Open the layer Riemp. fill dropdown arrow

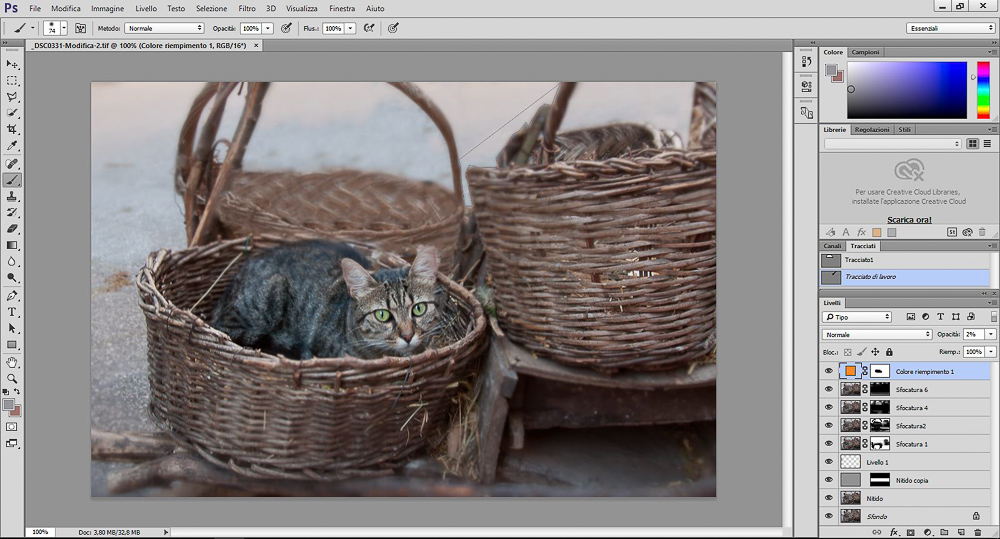click(990, 351)
